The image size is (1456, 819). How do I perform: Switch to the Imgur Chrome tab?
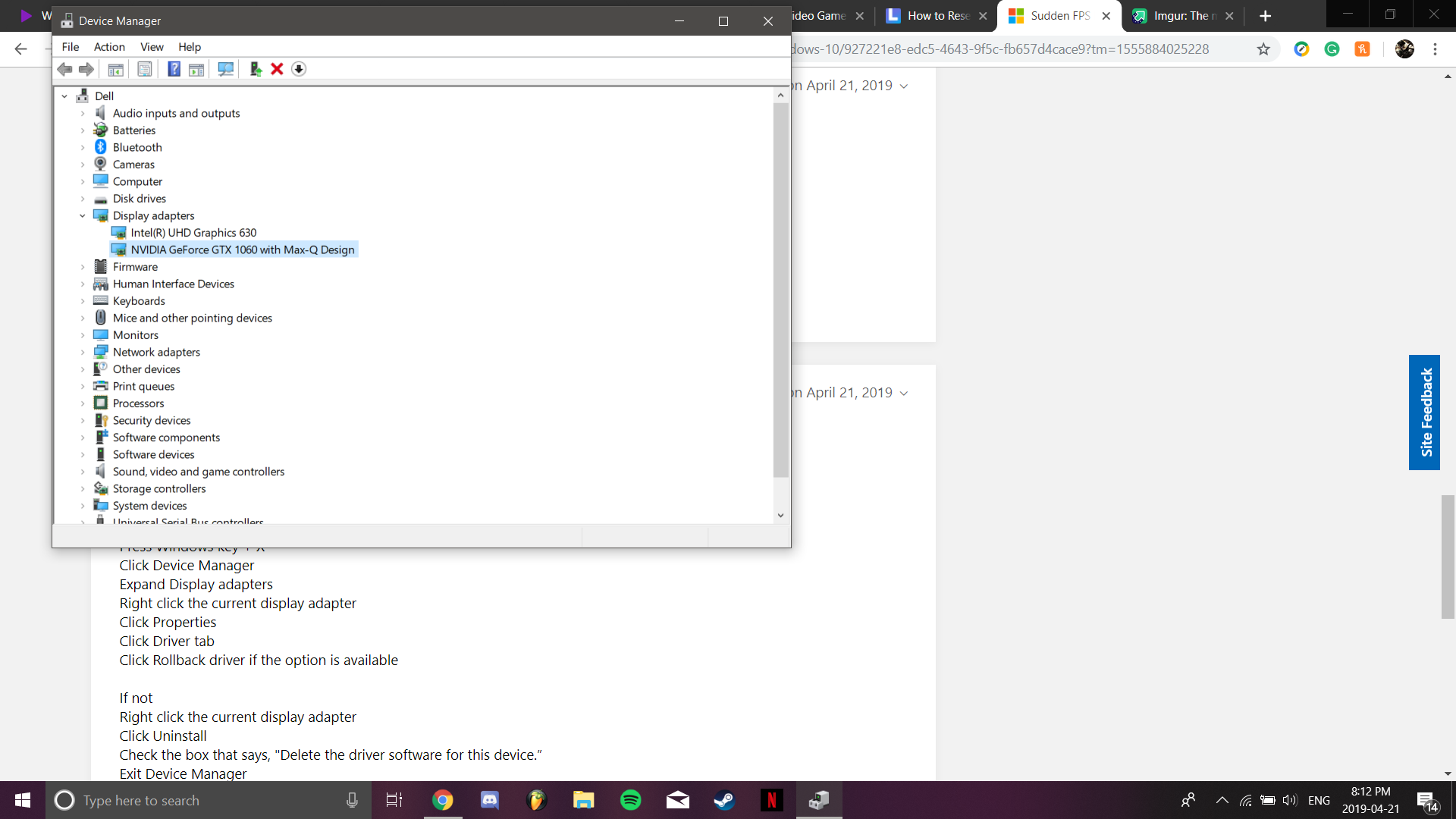coord(1183,16)
